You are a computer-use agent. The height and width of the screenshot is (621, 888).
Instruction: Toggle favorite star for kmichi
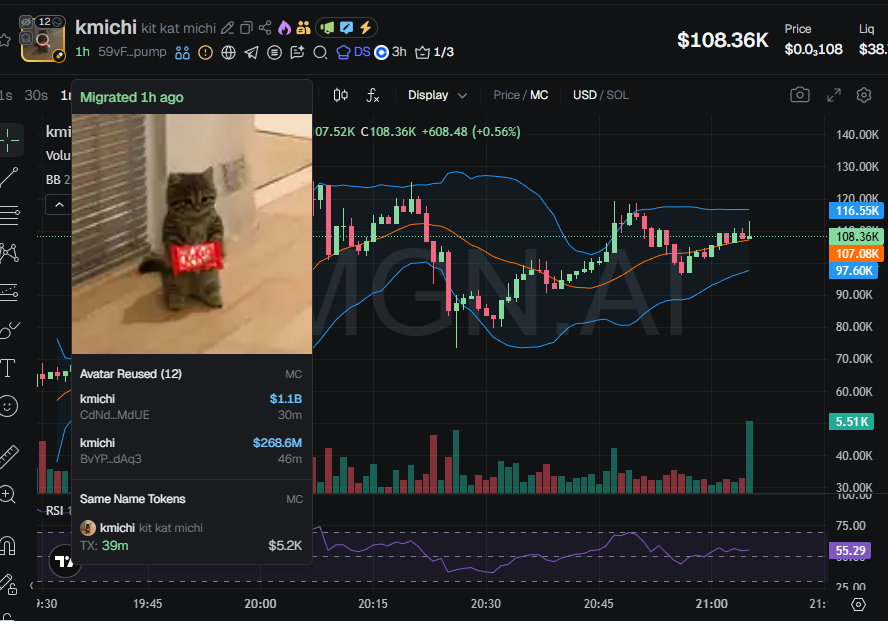tap(6, 39)
